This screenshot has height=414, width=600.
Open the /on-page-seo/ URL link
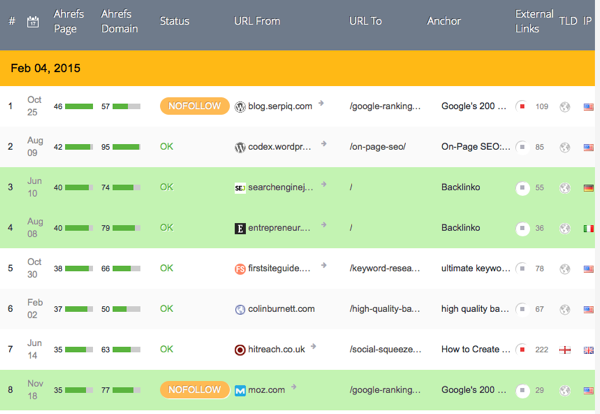[x=377, y=146]
